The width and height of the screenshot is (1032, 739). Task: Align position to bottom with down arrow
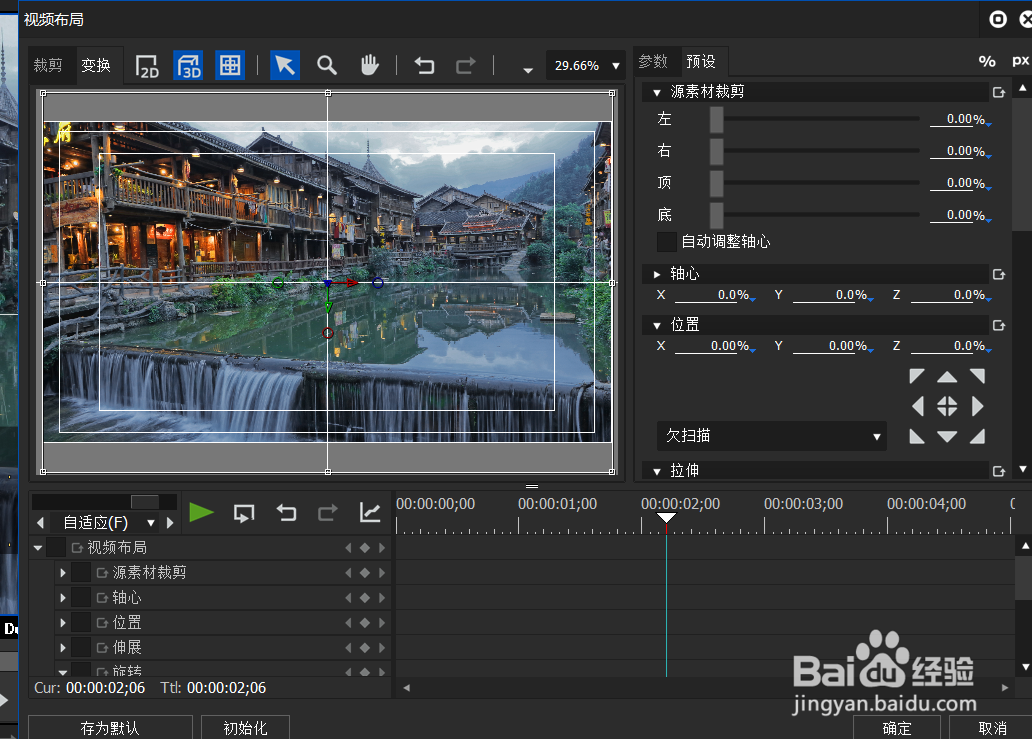(946, 436)
